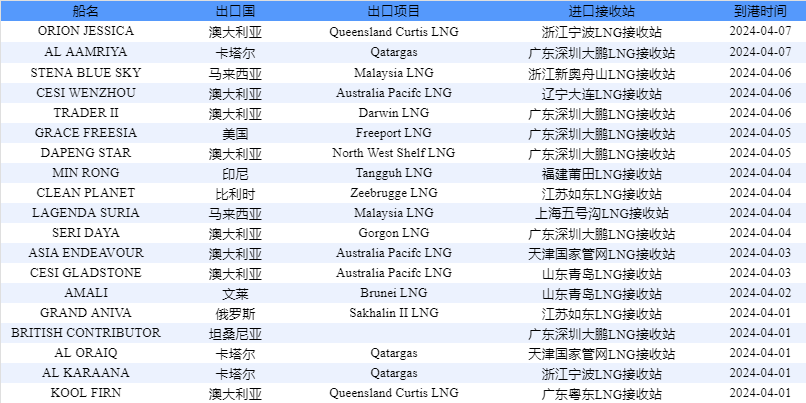Select ship name BRITISH CONTRIBUTOR
This screenshot has width=806, height=403.
[x=86, y=333]
